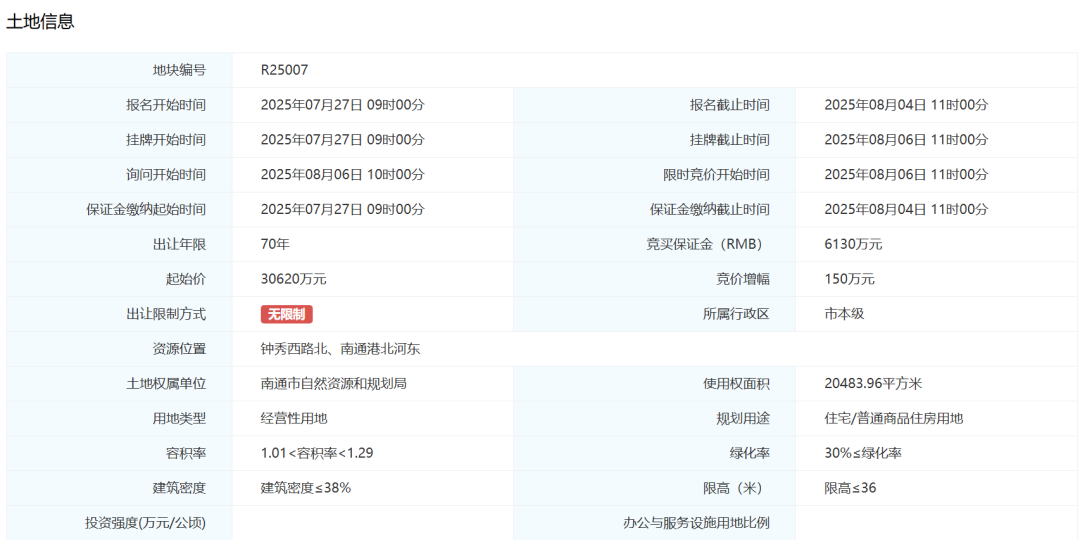Select the value 2025年08月06日 10时00分

342,175
